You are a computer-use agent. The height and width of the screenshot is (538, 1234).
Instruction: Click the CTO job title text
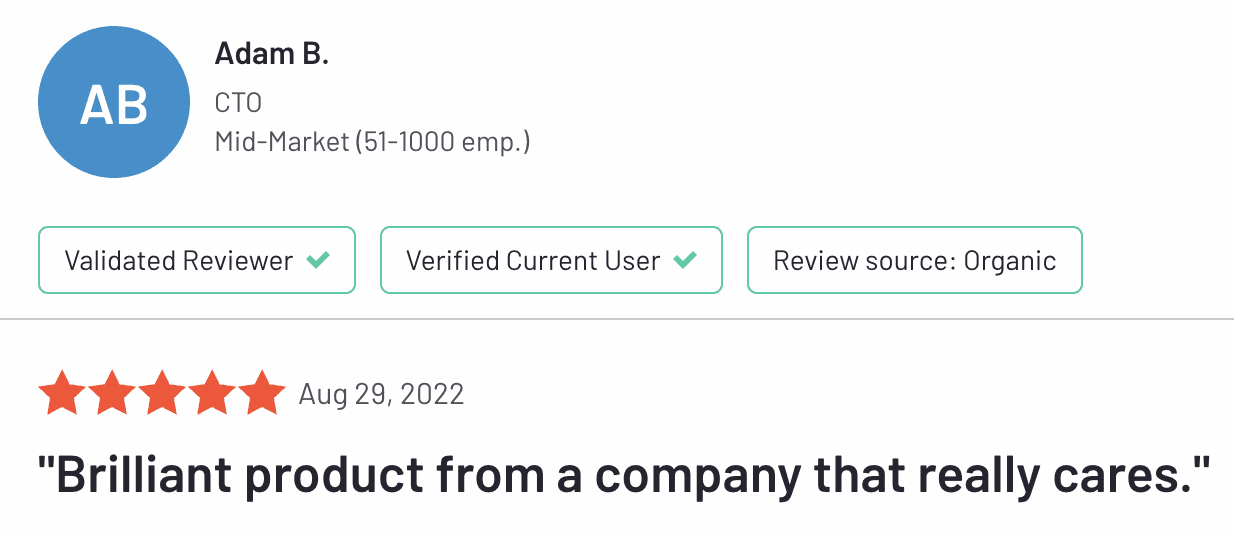(x=238, y=103)
